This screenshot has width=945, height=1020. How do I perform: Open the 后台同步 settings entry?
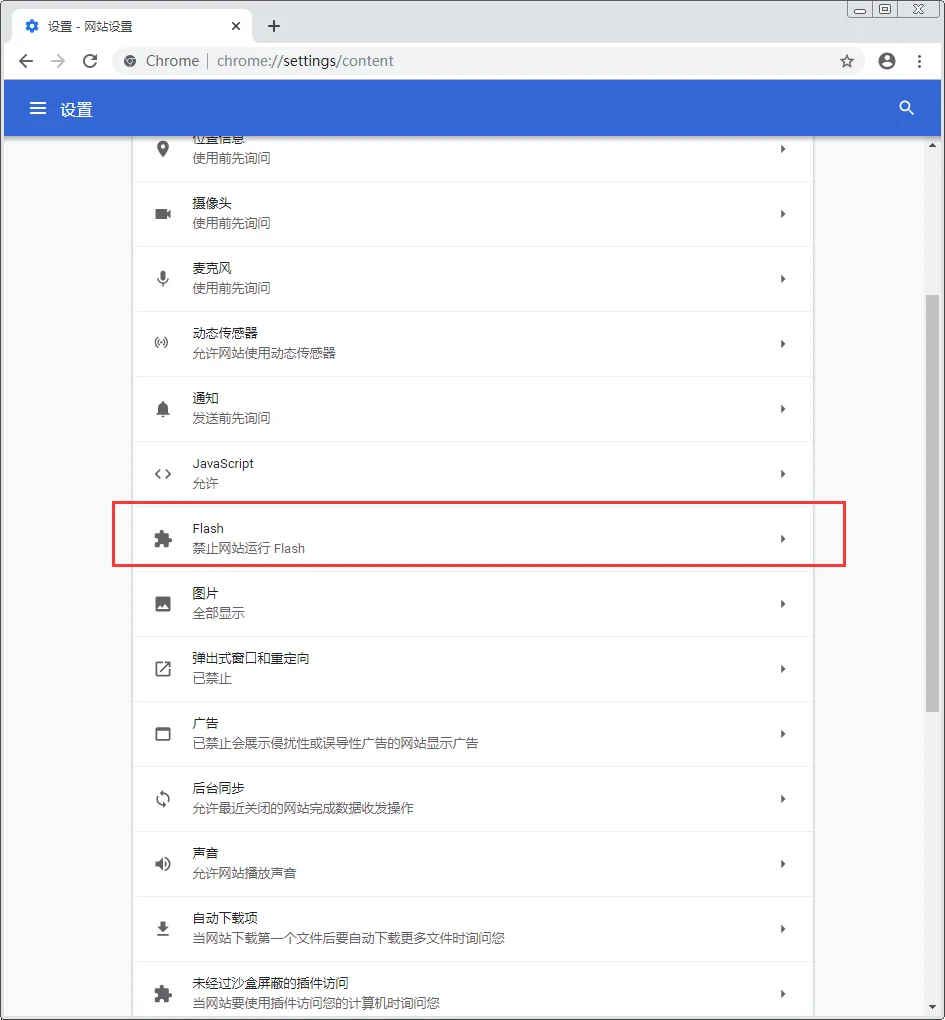(x=473, y=799)
